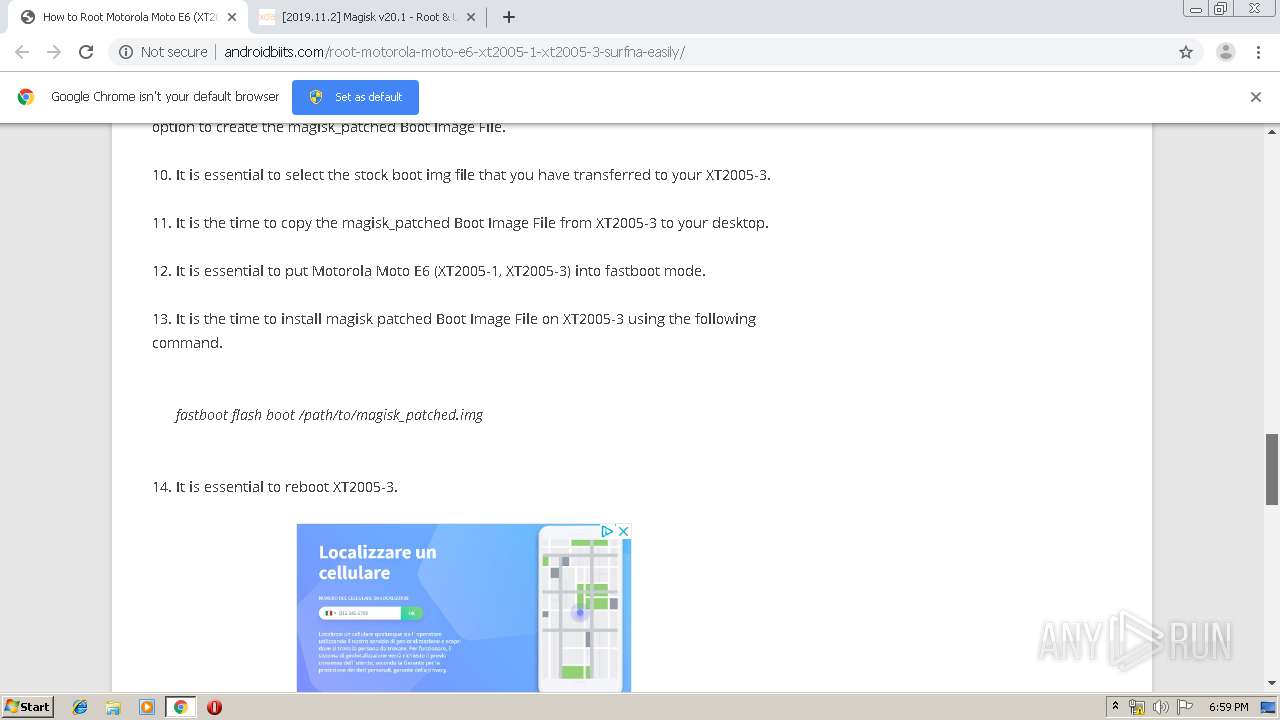Click the address bar URL
This screenshot has width=1280, height=720.
(x=454, y=52)
